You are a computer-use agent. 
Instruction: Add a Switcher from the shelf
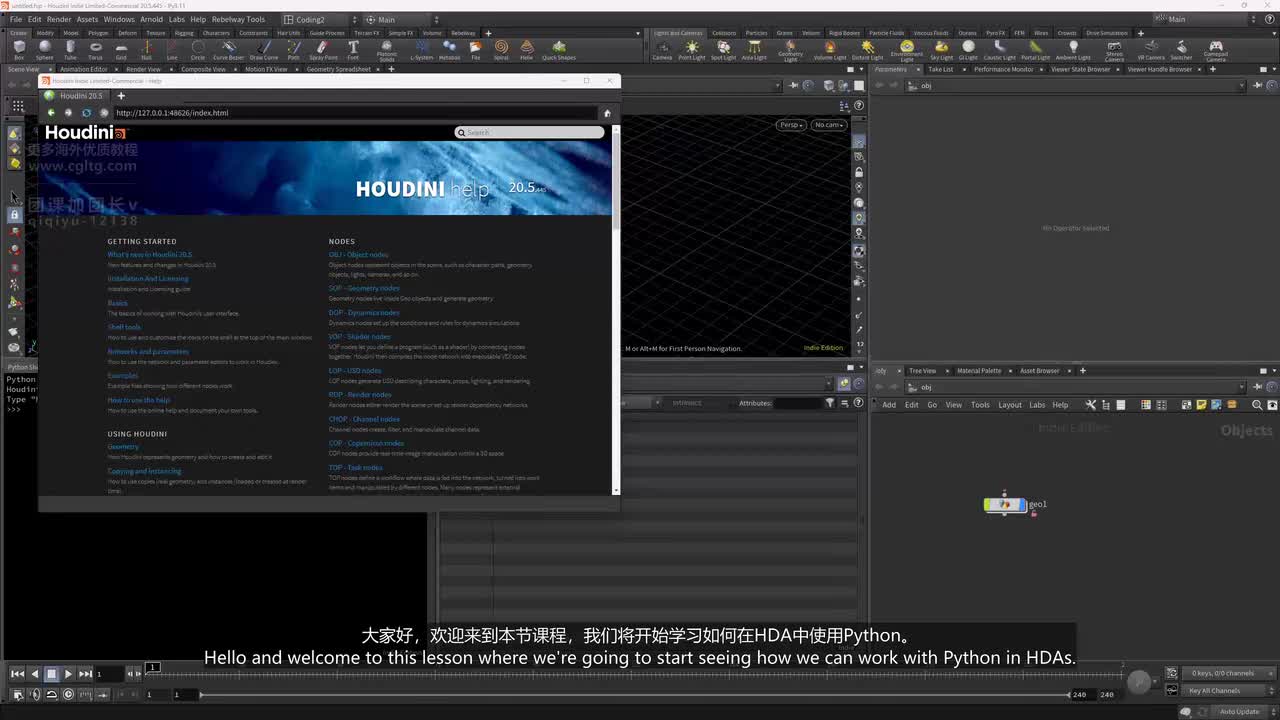(1182, 48)
